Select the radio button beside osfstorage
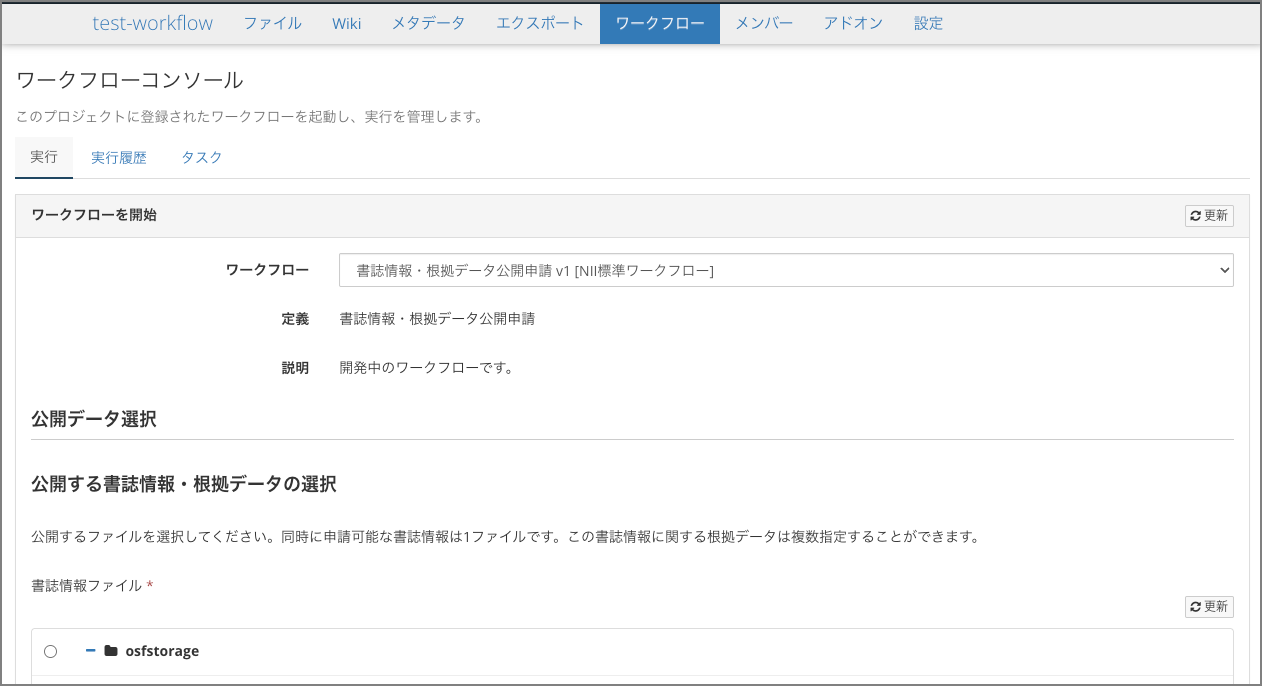Screen dimensions: 1262x686 click(50, 651)
